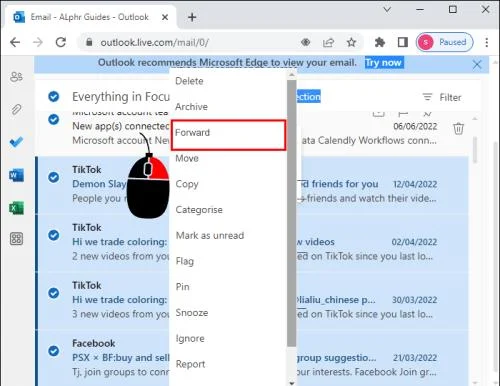Toggle the select-all checkbox next to Everything in Focused
Viewport: 500px width, 386px height.
pyautogui.click(x=54, y=97)
